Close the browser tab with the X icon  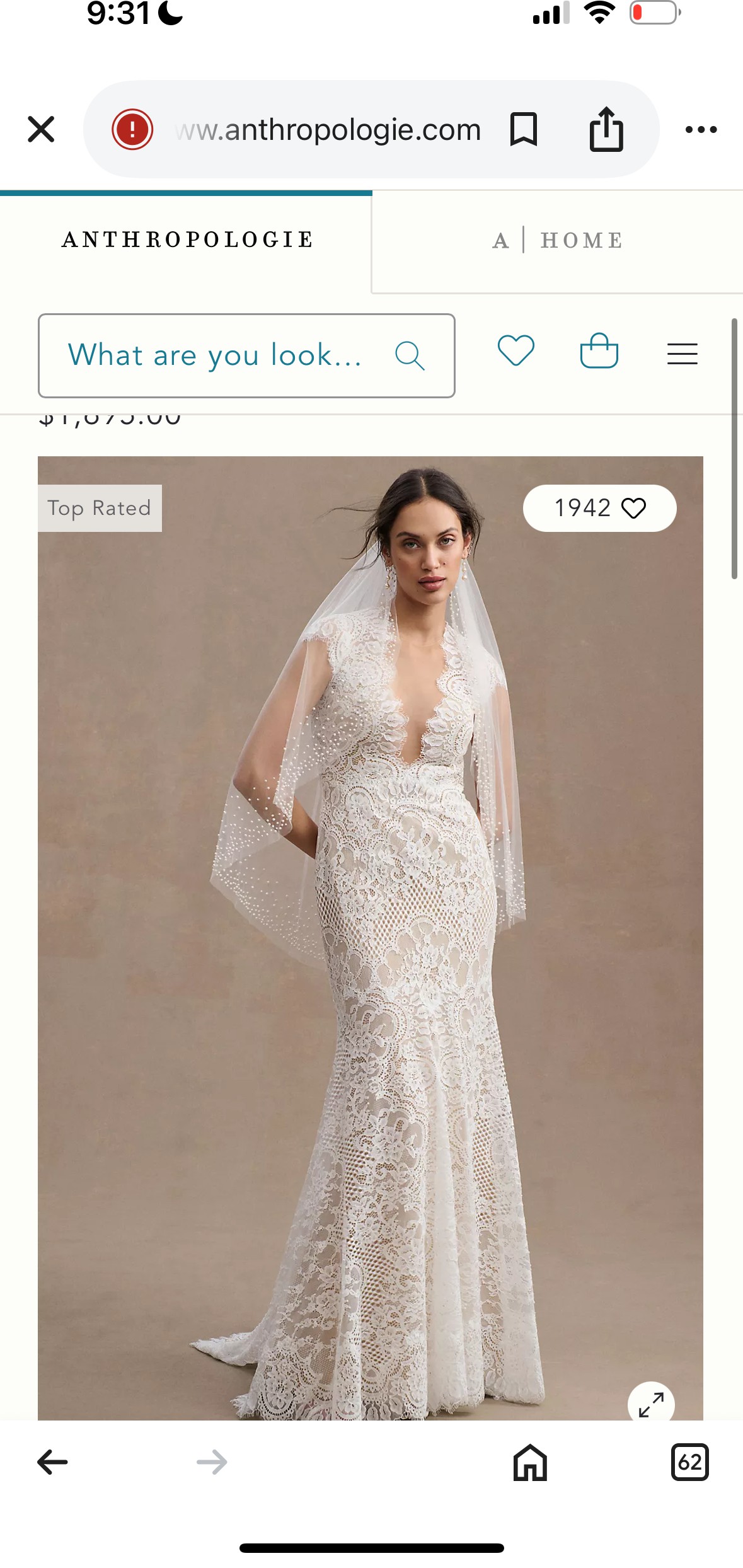pos(41,129)
